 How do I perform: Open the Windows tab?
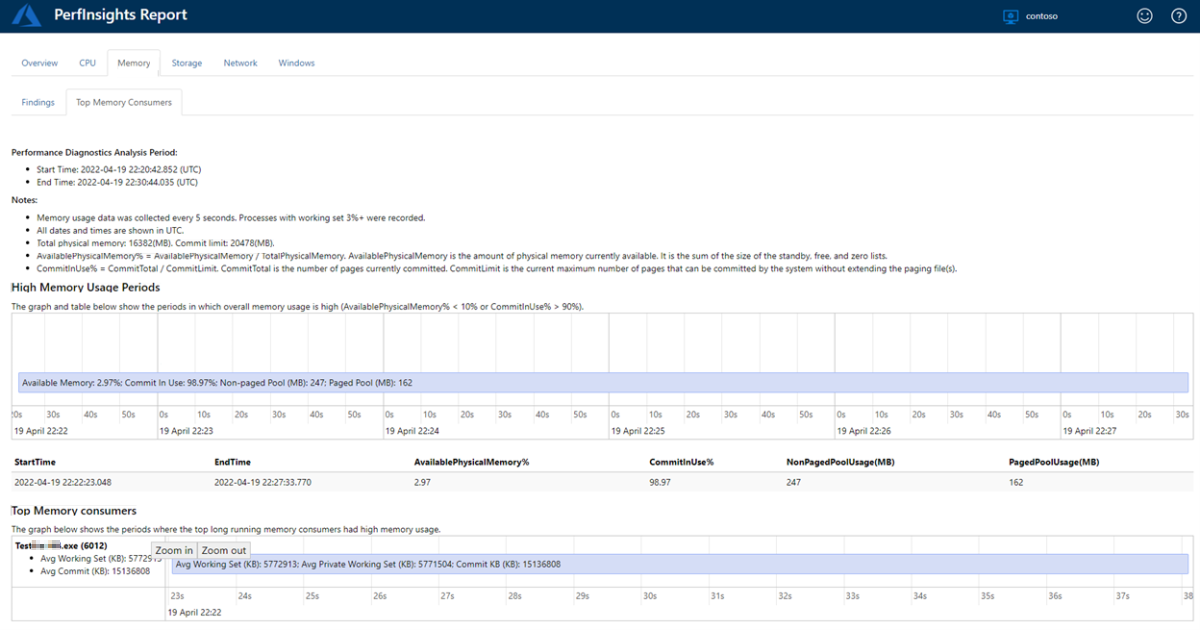click(296, 63)
